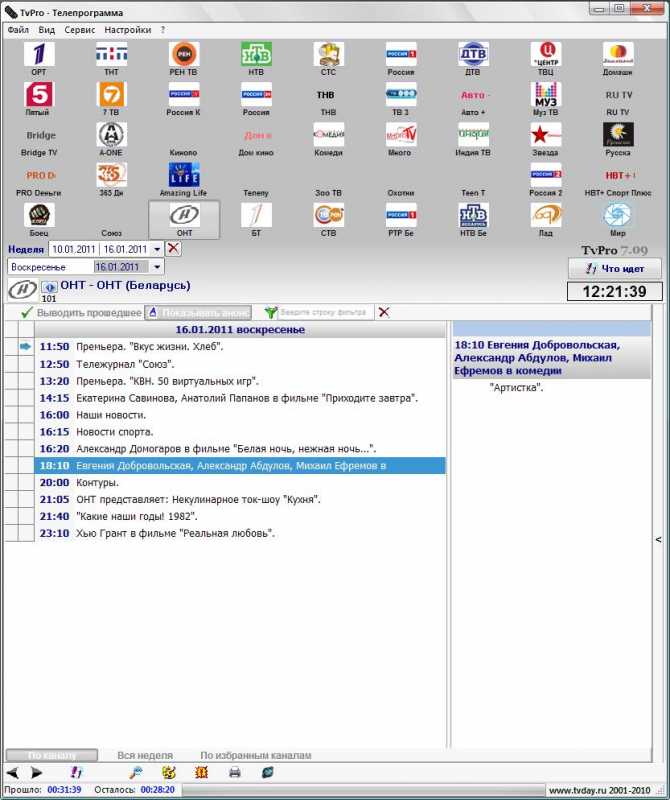The image size is (670, 800).
Task: Open www.tvday.ru link in status bar
Action: [599, 790]
